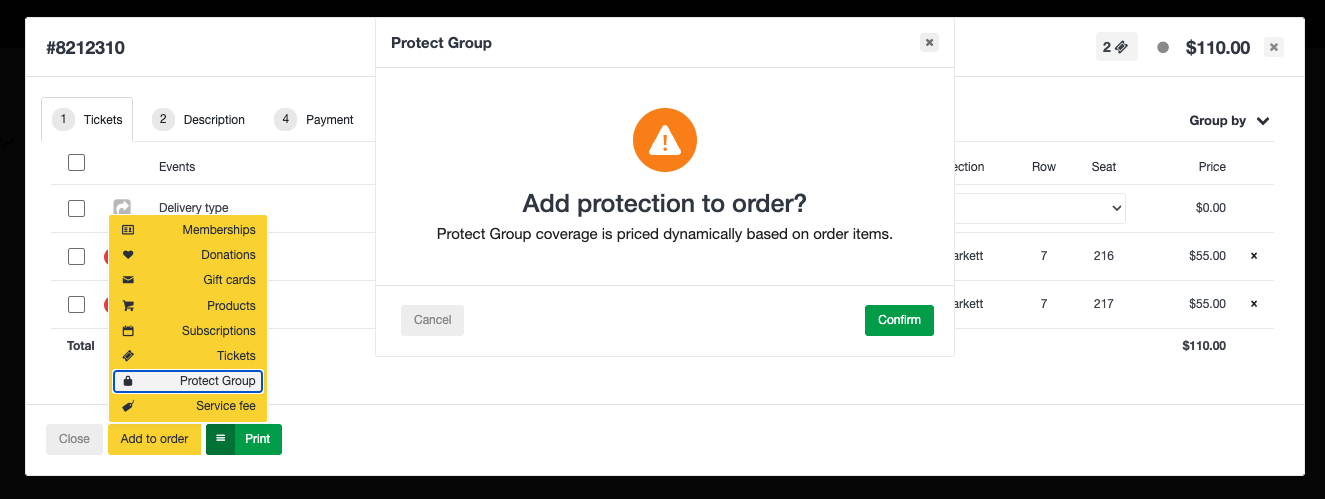Image resolution: width=1325 pixels, height=499 pixels.
Task: Expand the Group by dropdown
Action: point(1229,121)
